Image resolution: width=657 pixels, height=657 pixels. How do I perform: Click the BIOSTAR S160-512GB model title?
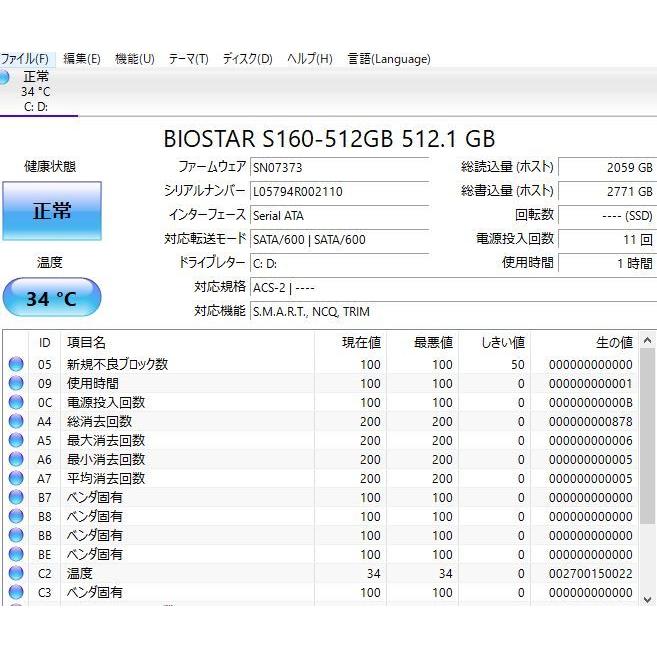tap(329, 139)
